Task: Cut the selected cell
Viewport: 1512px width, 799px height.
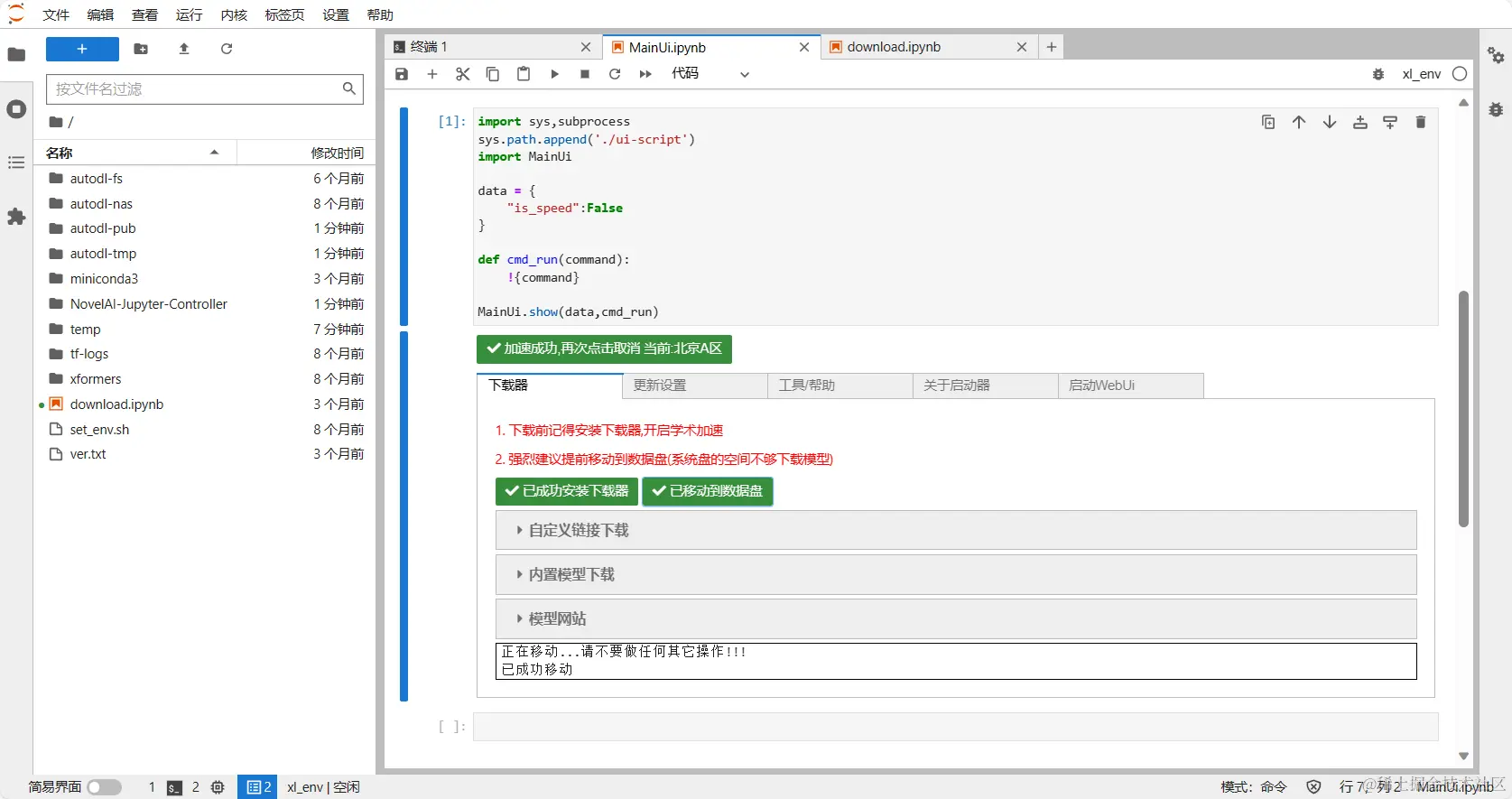Action: [x=463, y=74]
